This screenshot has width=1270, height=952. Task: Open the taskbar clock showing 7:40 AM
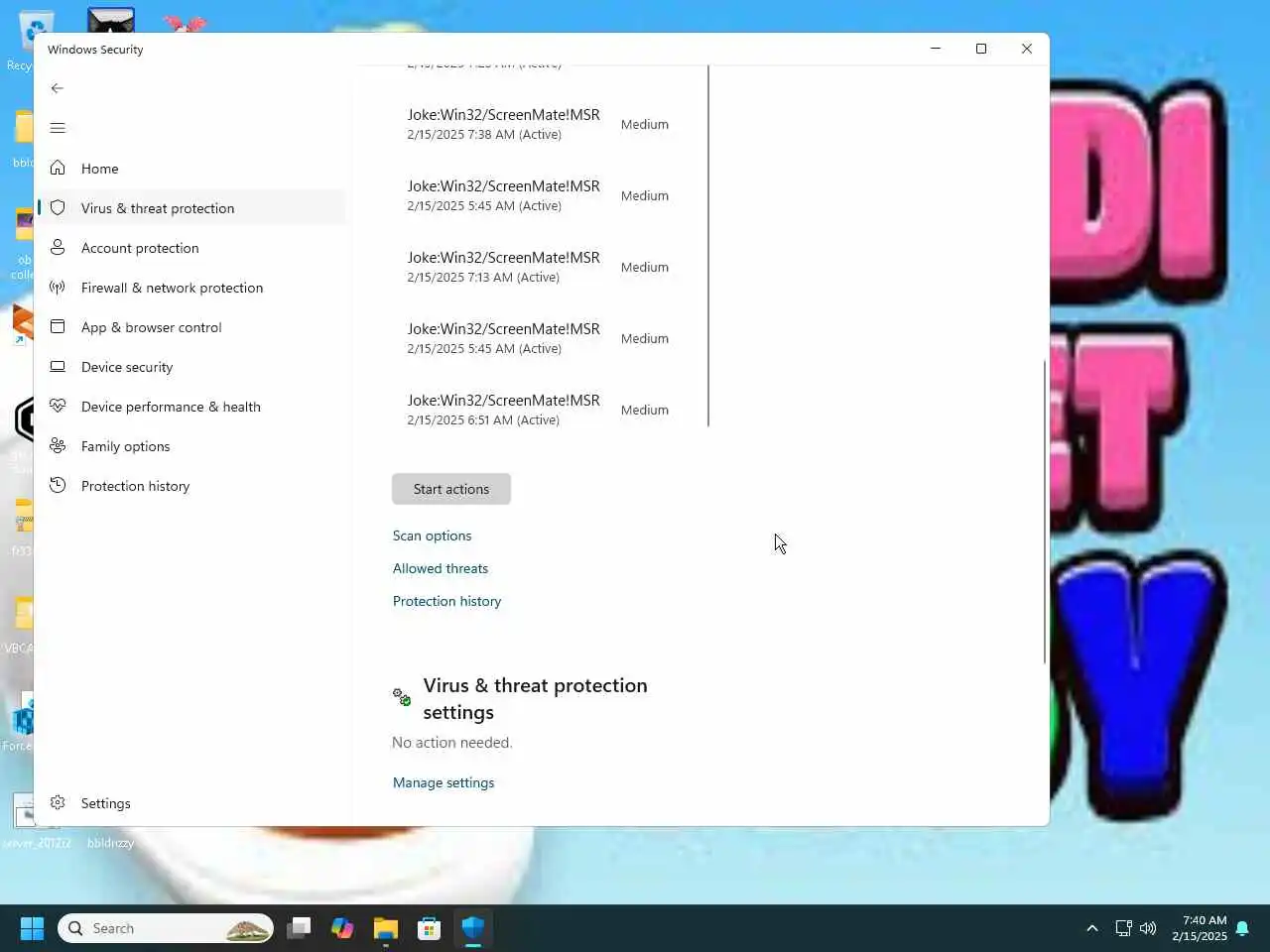[x=1199, y=928]
